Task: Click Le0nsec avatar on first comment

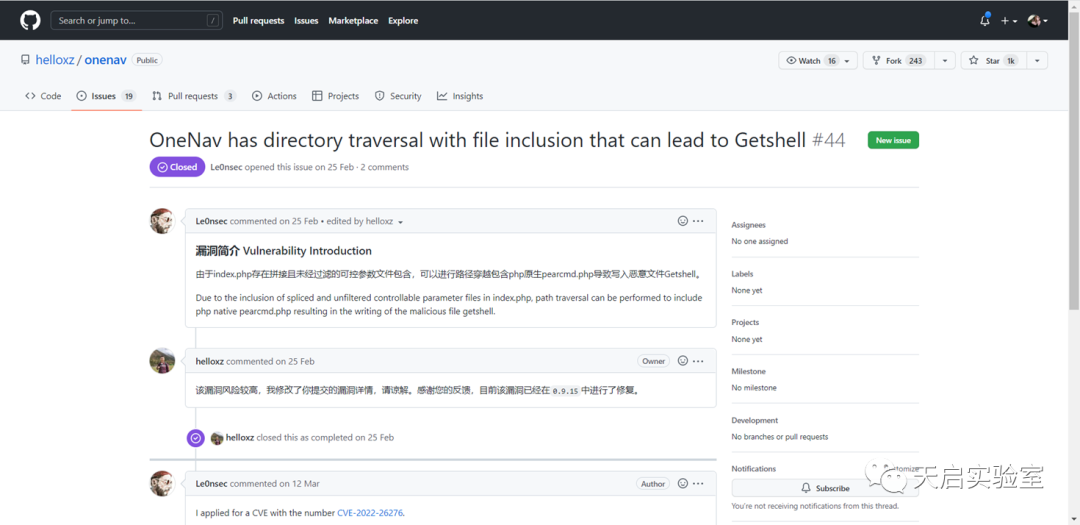Action: click(x=163, y=221)
